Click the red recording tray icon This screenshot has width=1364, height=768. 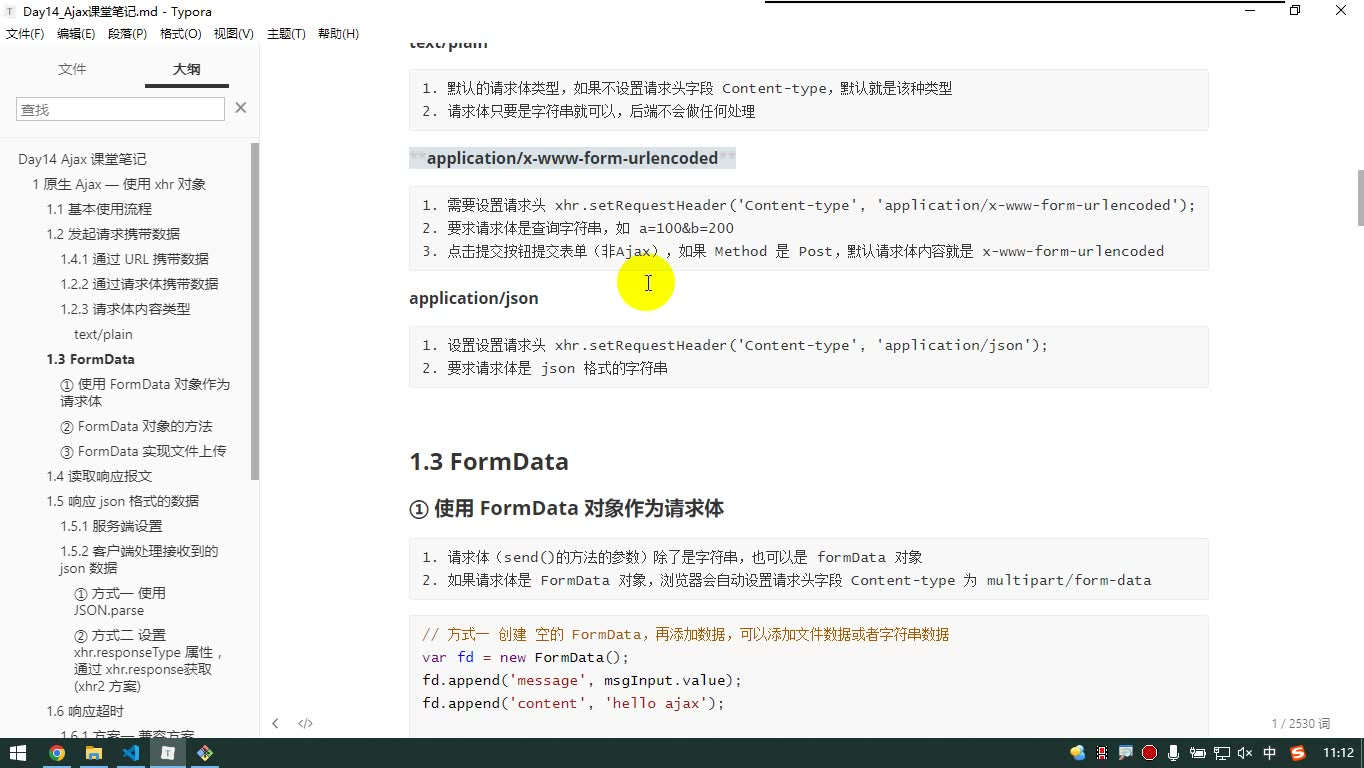(1149, 753)
